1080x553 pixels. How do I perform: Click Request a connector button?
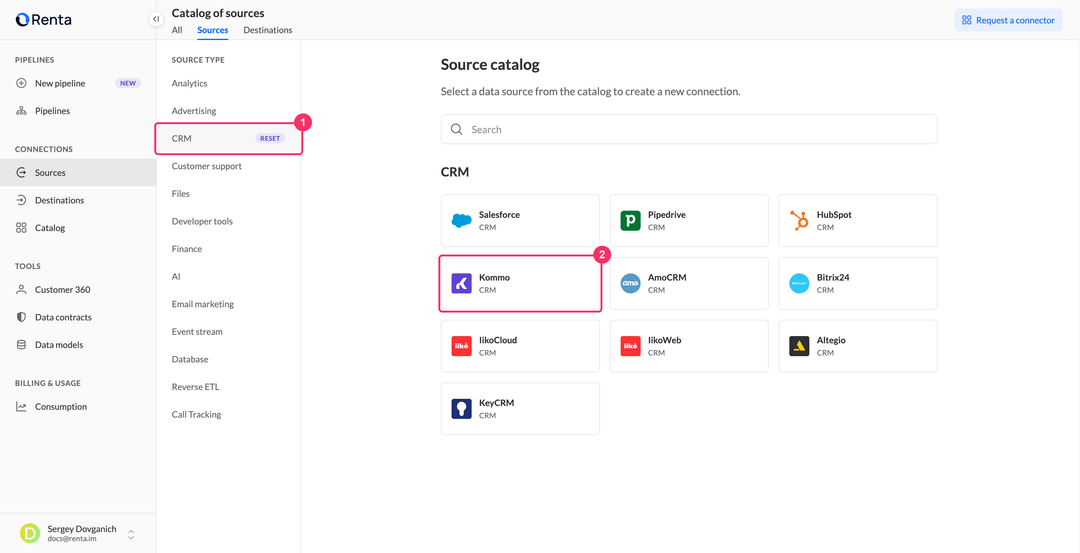click(1008, 20)
